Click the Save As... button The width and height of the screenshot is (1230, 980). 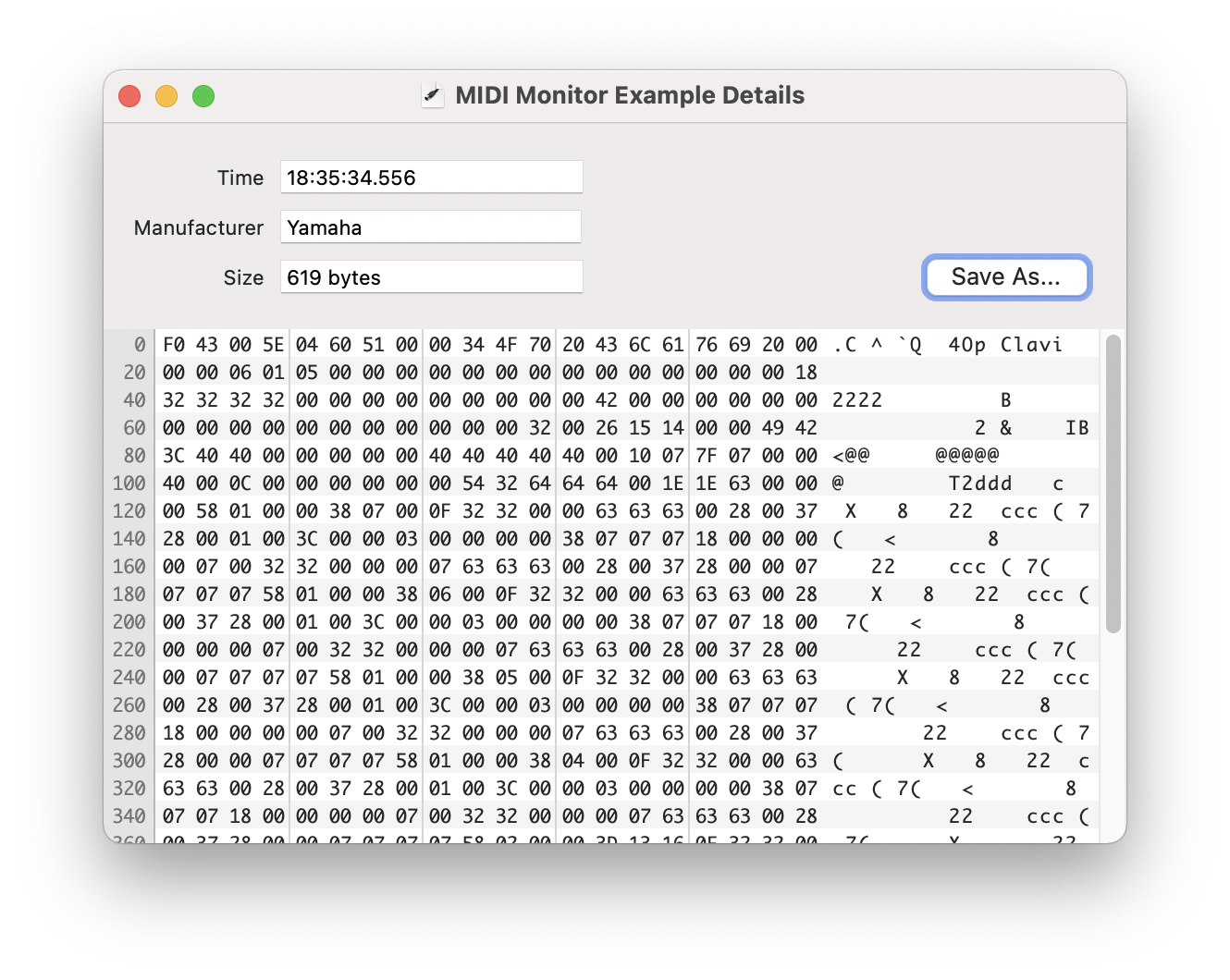[1006, 277]
